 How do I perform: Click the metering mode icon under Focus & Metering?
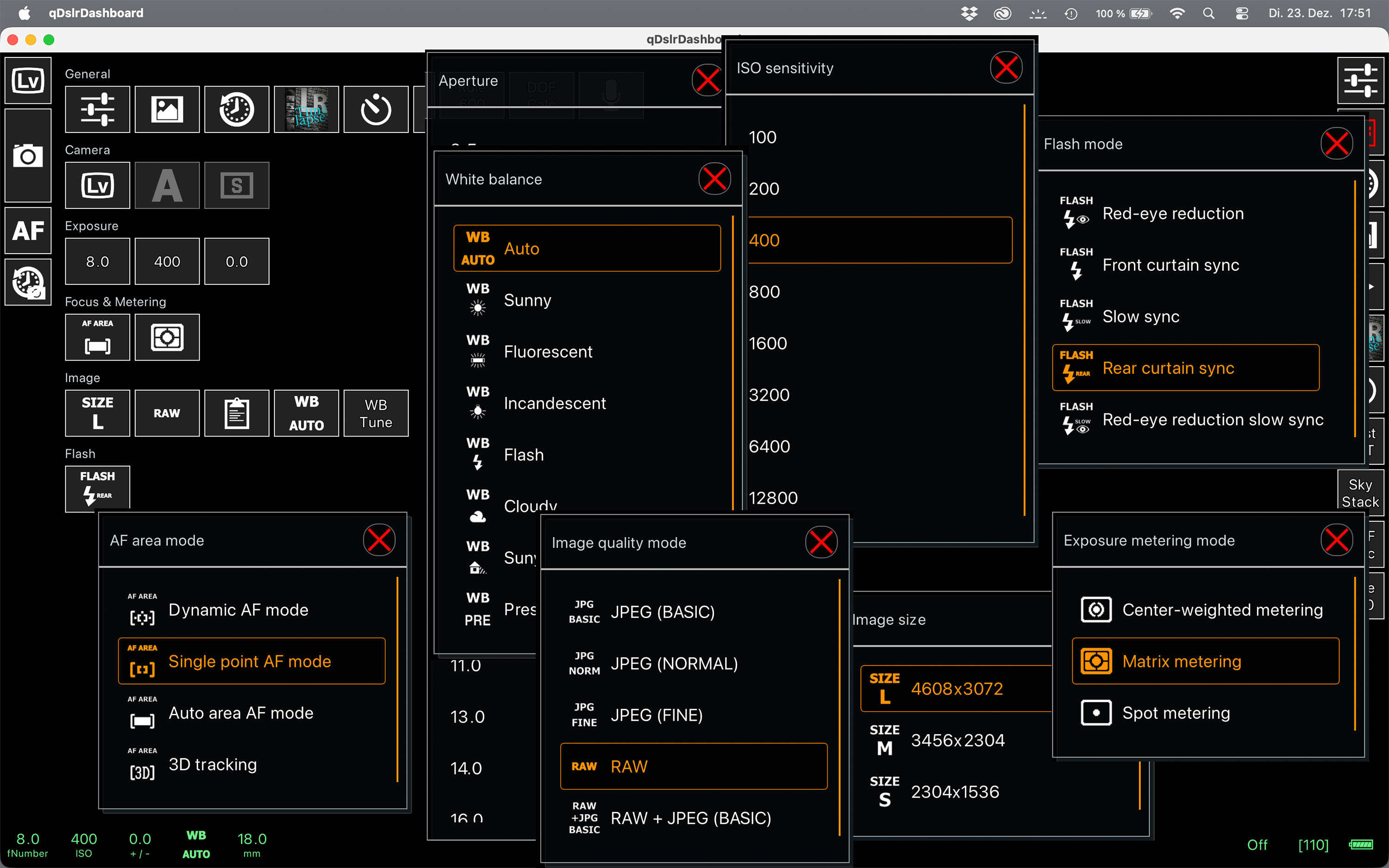tap(167, 337)
